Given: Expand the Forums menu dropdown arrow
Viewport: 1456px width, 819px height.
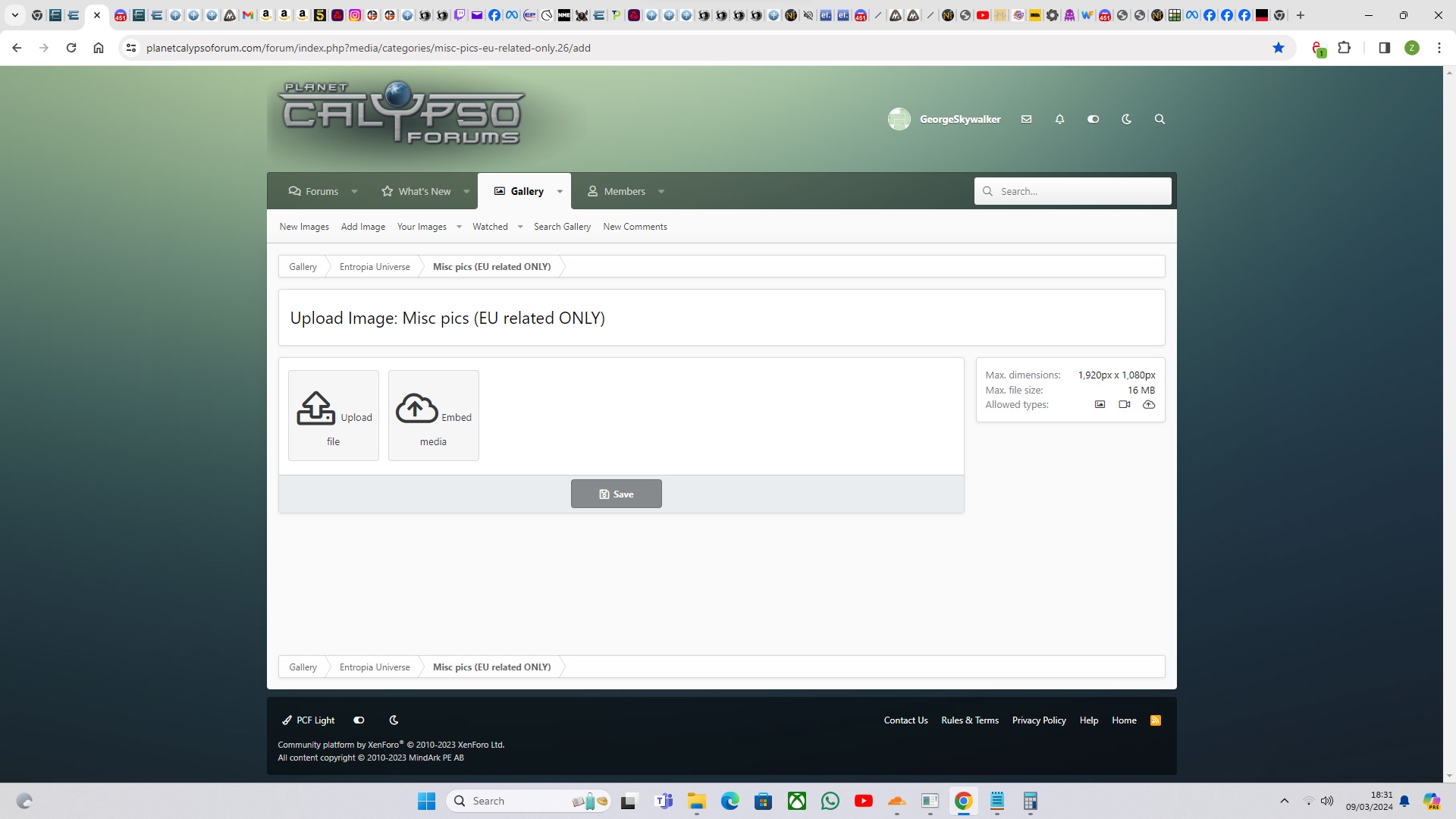Looking at the screenshot, I should (354, 192).
